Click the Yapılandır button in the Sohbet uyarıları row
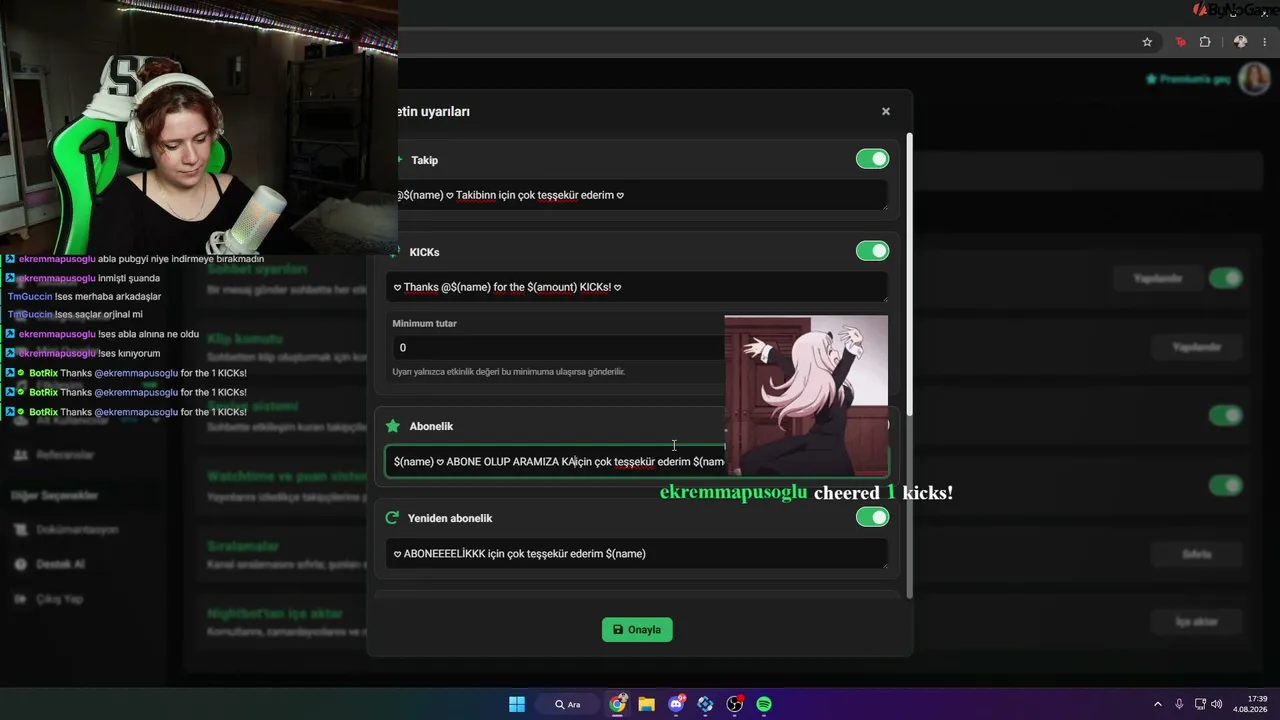 click(x=1158, y=278)
